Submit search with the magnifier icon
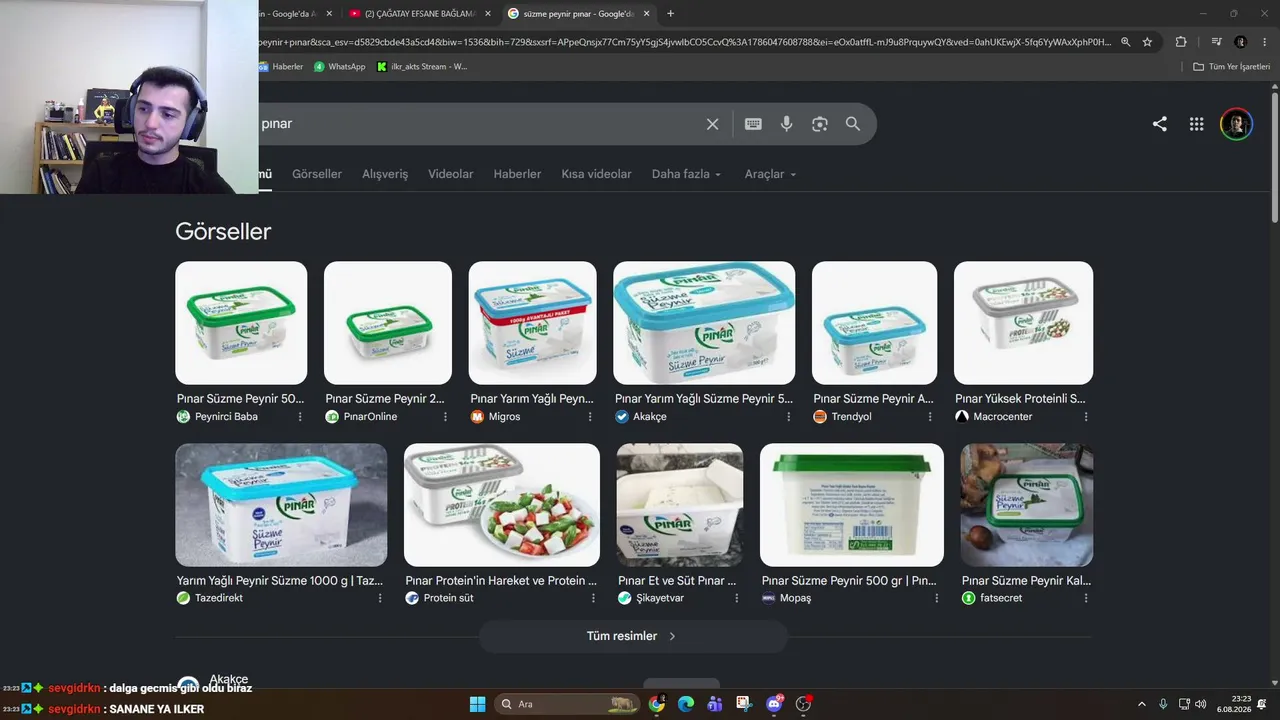The image size is (1280, 720). 853,124
